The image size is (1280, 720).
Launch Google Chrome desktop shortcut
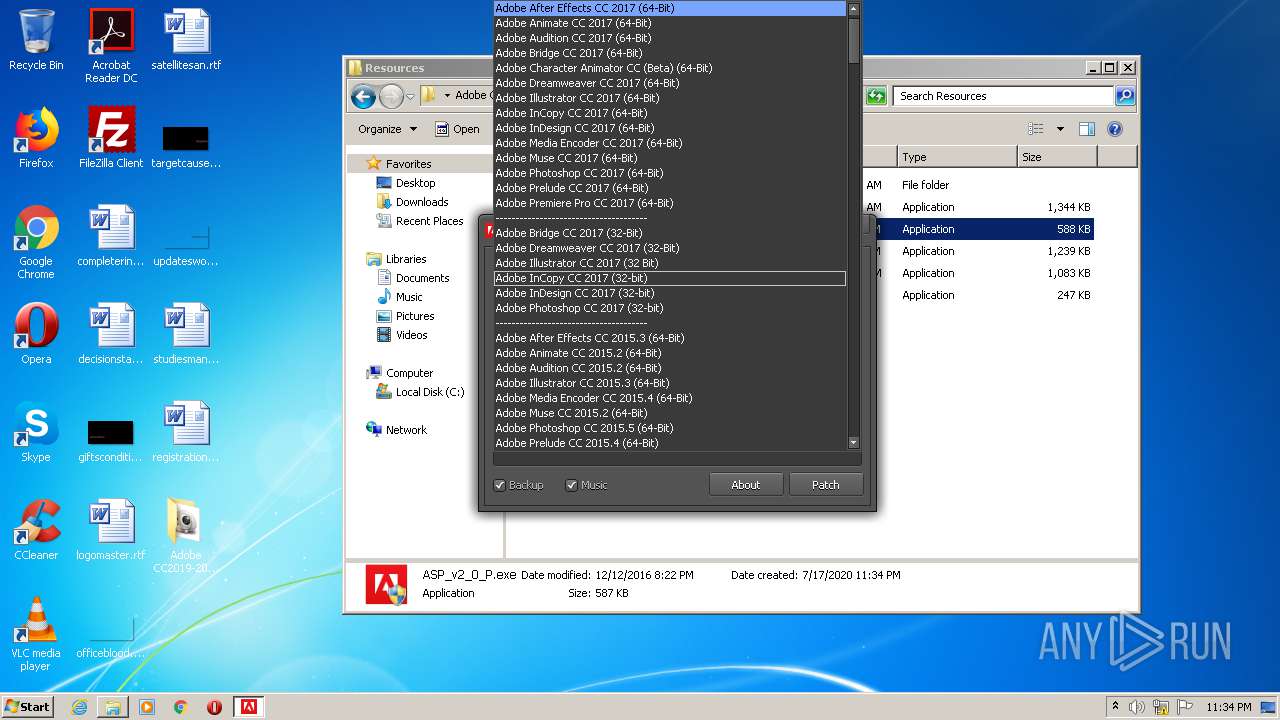click(x=36, y=242)
